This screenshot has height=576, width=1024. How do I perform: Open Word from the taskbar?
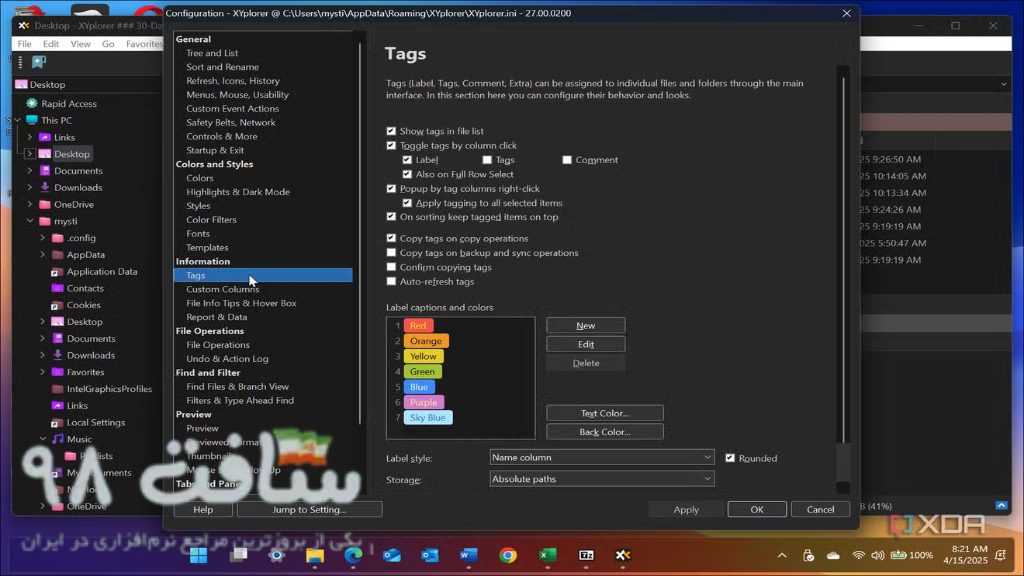(x=469, y=555)
